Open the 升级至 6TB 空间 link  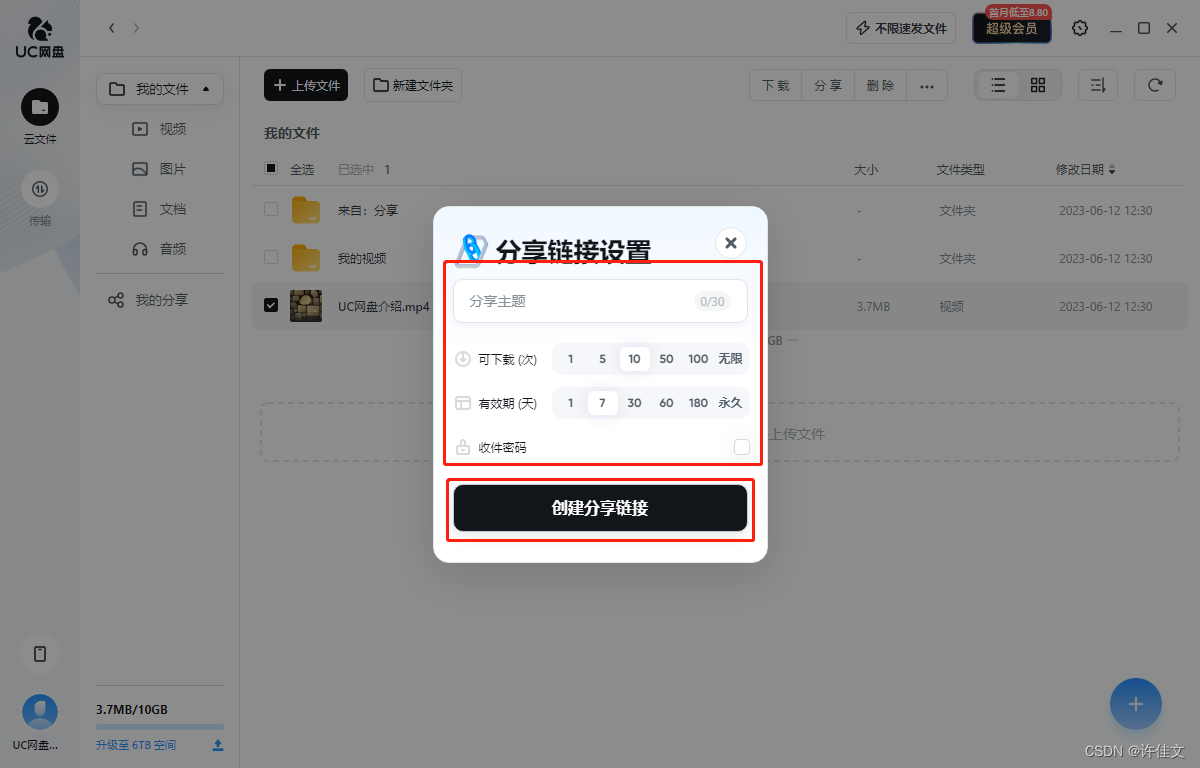click(135, 744)
